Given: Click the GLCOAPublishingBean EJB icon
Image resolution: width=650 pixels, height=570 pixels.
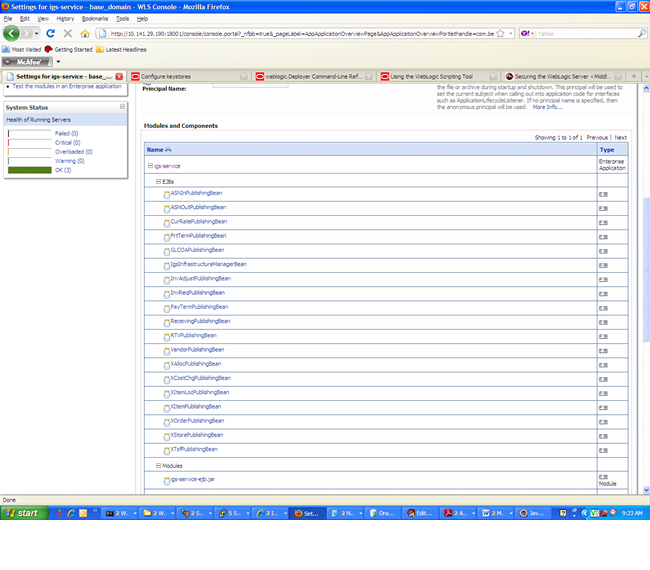Looking at the screenshot, I should [x=167, y=252].
